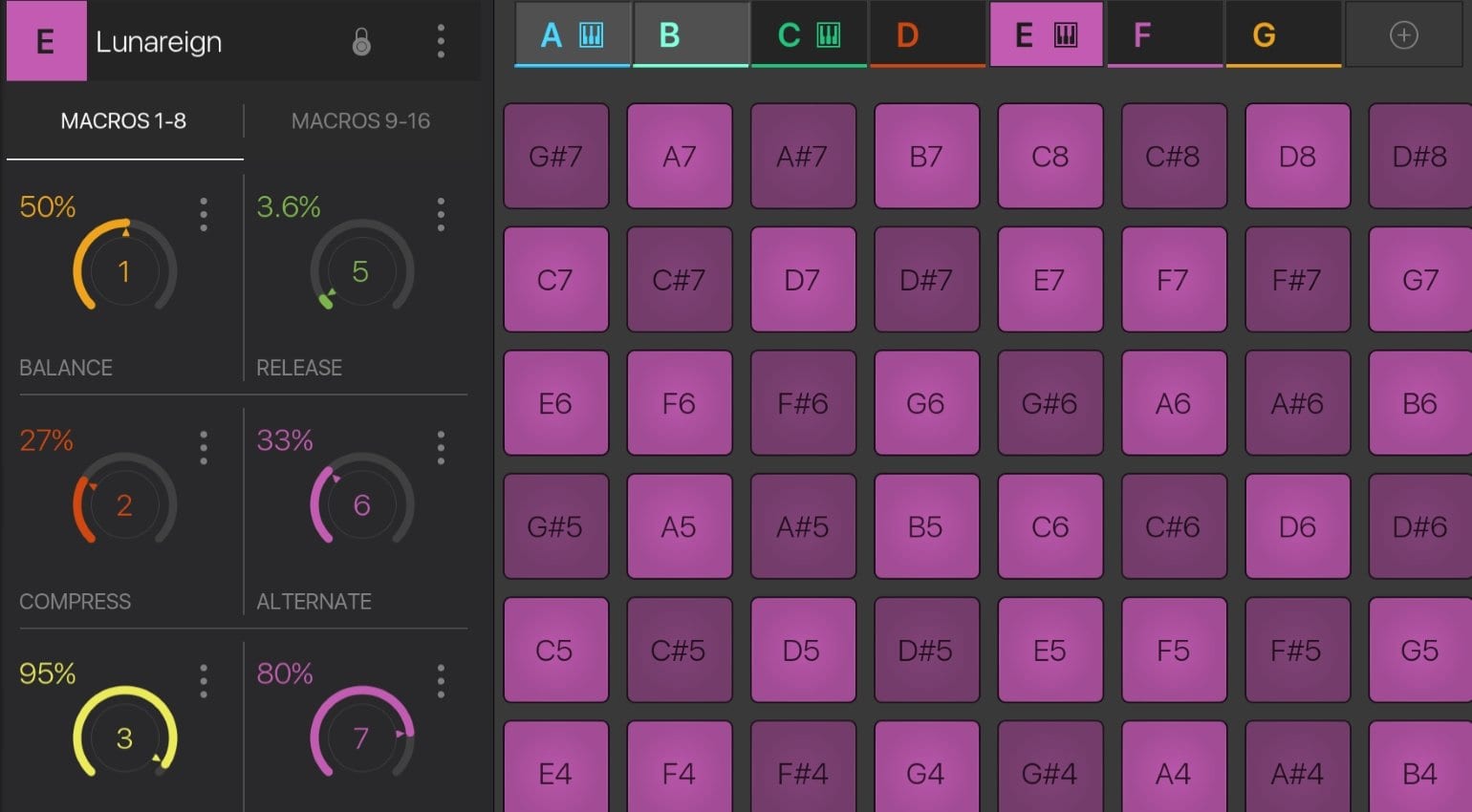The image size is (1472, 812).
Task: Switch to the MACROS 9-16 tab
Action: (360, 121)
